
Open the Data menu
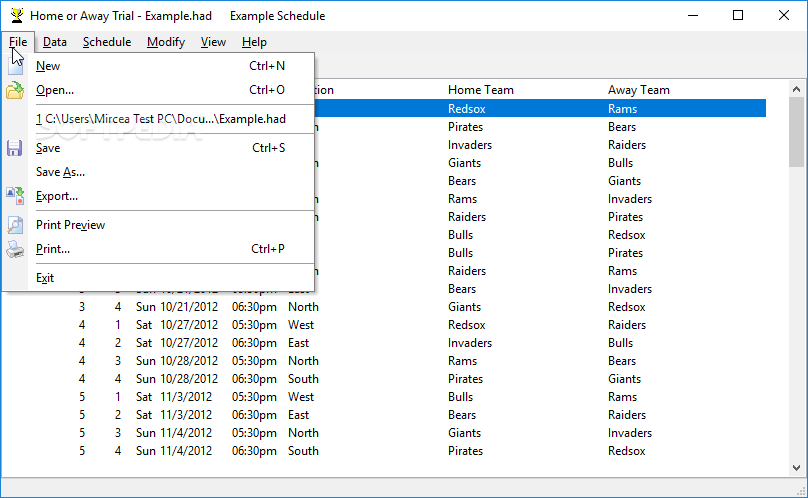55,42
